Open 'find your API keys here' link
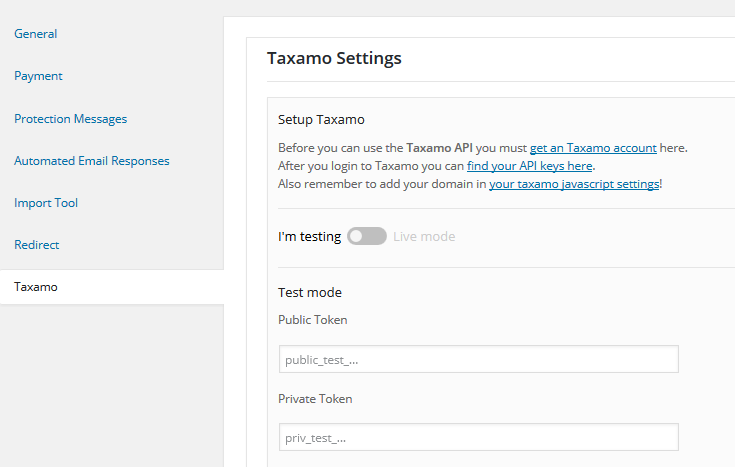This screenshot has height=467, width=735. (530, 166)
